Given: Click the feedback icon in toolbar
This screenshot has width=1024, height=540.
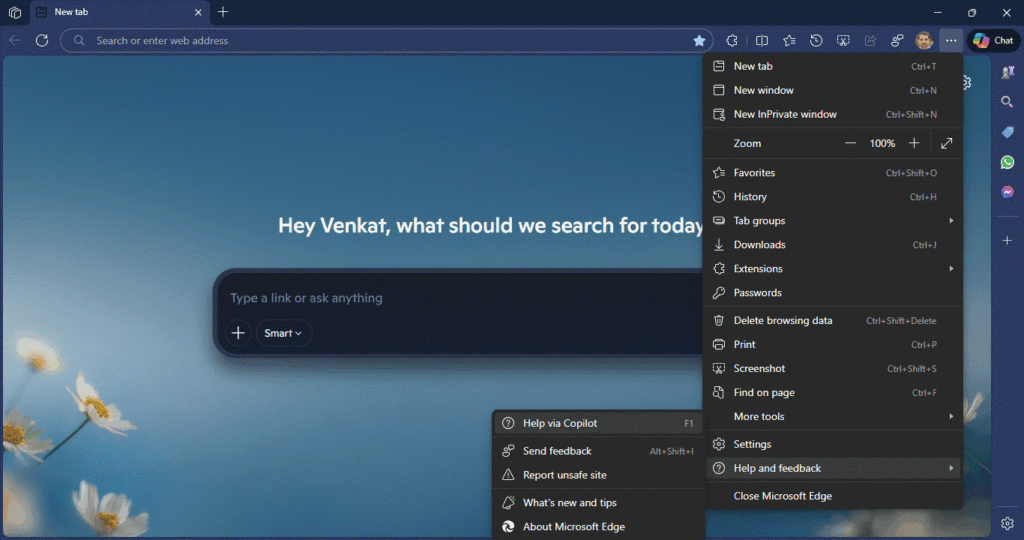Looking at the screenshot, I should tap(897, 40).
